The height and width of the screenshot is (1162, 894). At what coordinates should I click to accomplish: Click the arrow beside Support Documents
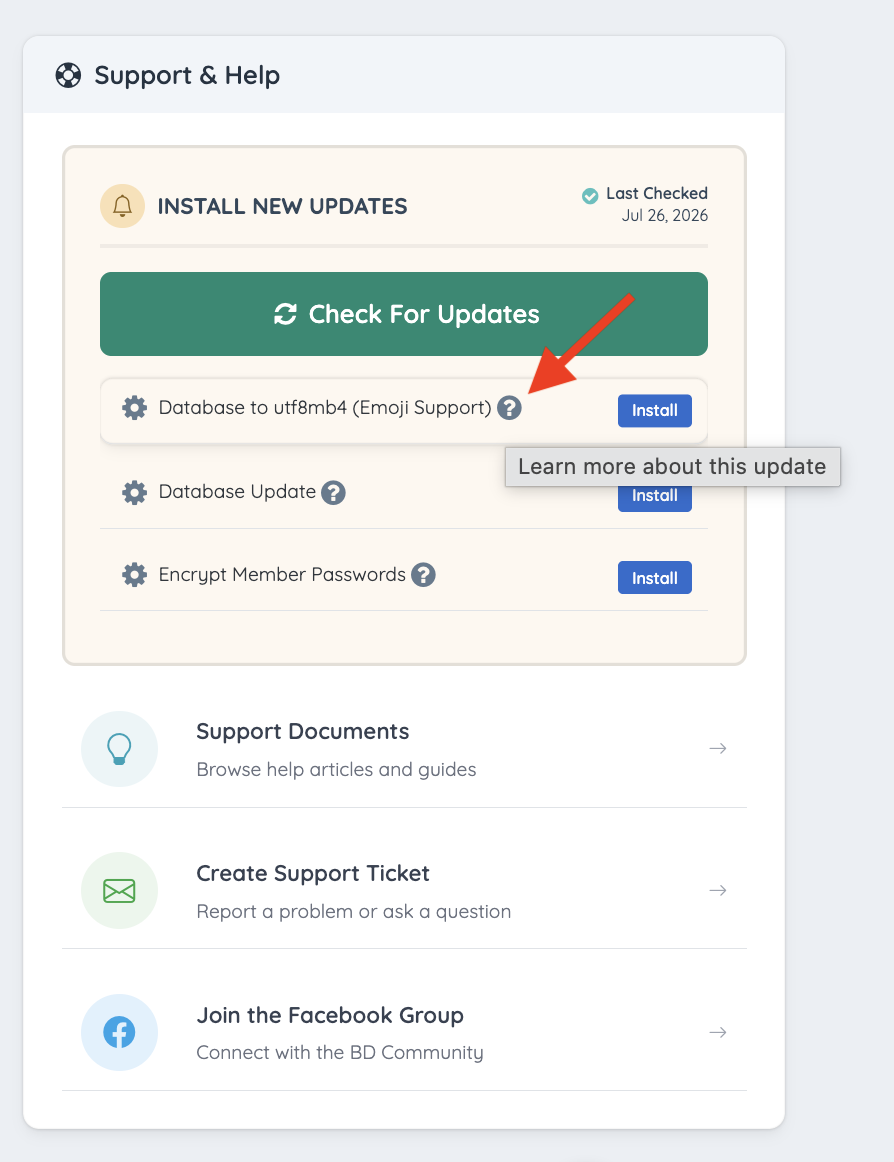pos(718,748)
